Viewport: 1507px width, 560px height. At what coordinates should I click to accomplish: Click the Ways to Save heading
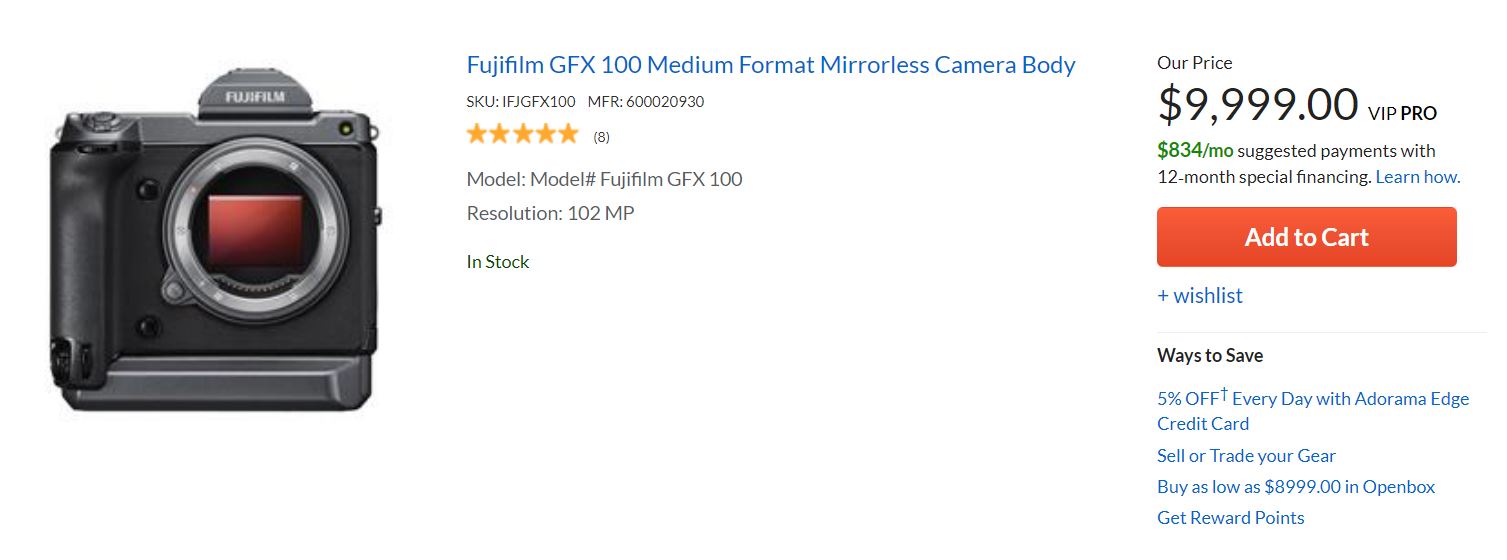[1209, 356]
